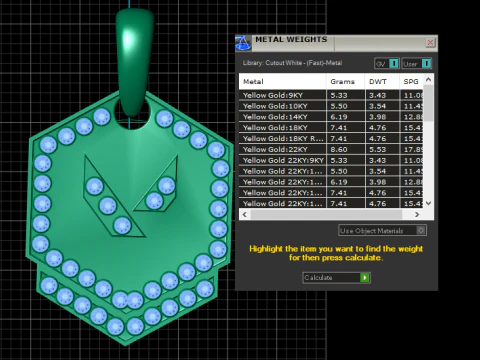The image size is (480, 360).
Task: Click the vertical scrollbar thumb
Action: click(429, 103)
